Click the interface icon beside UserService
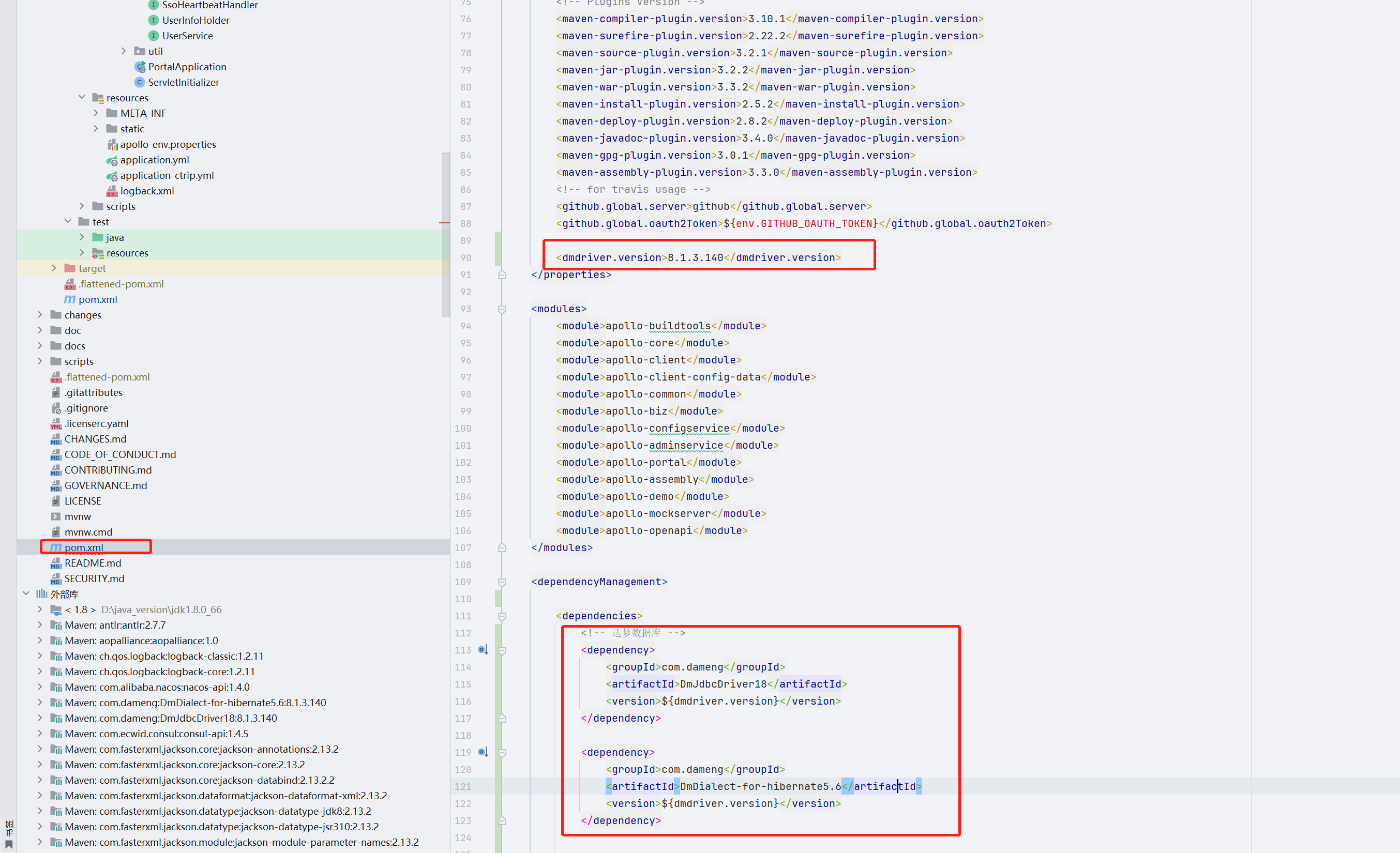This screenshot has width=1400, height=853. (154, 35)
